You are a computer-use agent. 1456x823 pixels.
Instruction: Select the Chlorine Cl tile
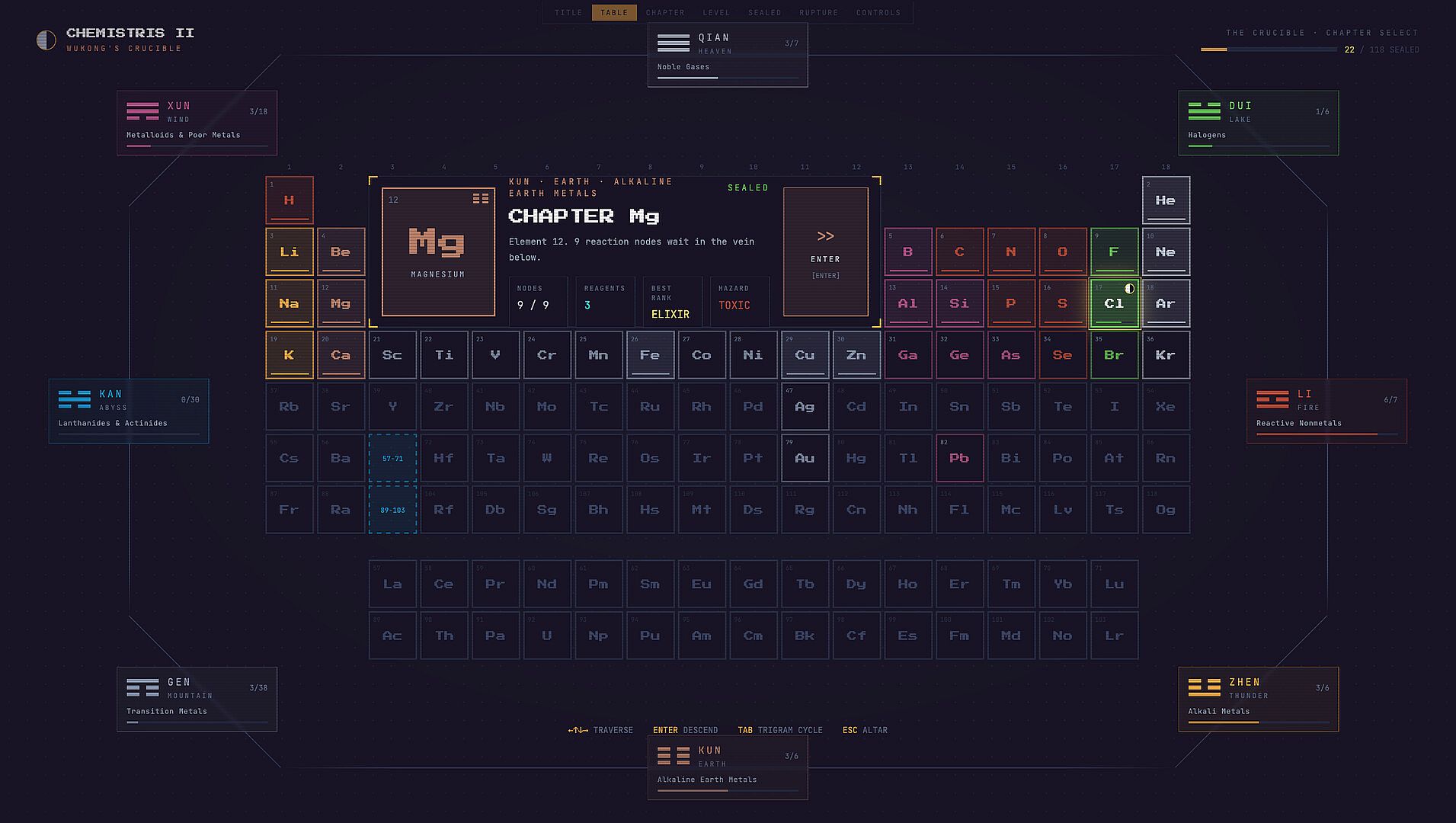(1114, 303)
